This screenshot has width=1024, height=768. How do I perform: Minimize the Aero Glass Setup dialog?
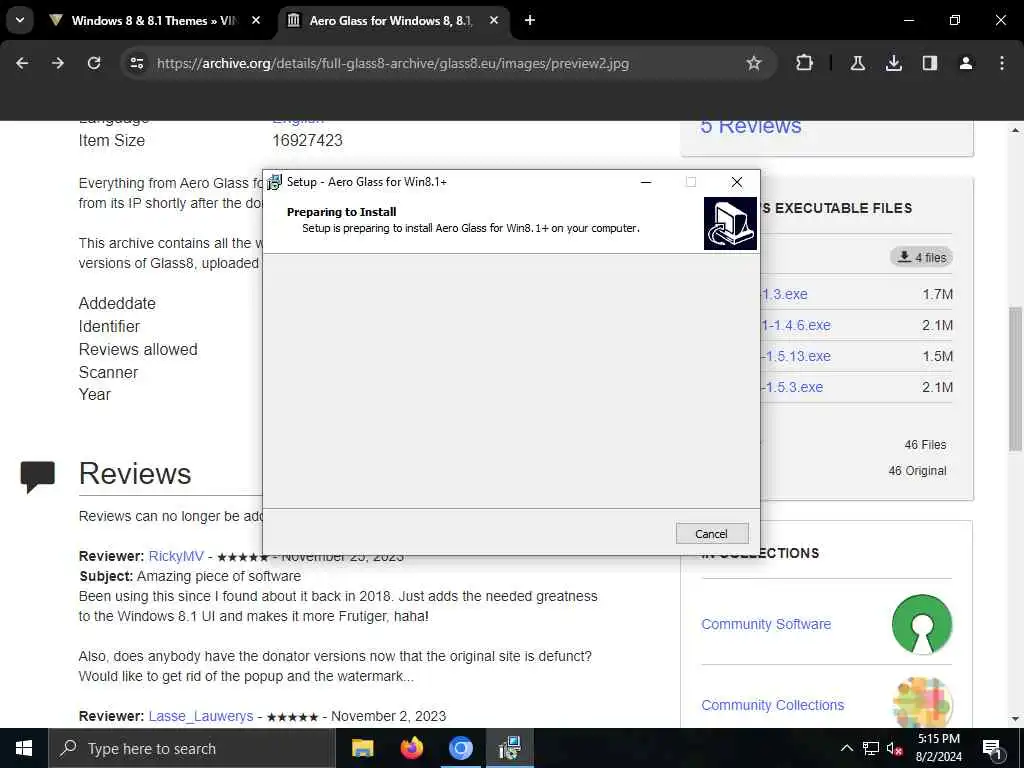[x=646, y=182]
